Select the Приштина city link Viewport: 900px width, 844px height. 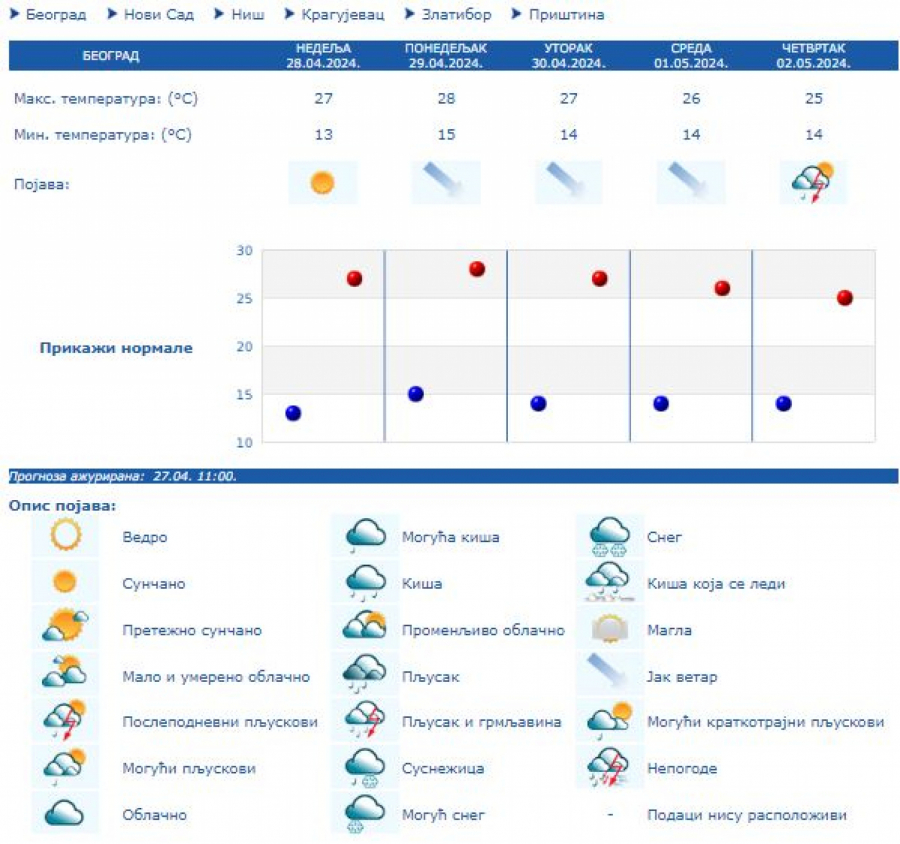565,15
